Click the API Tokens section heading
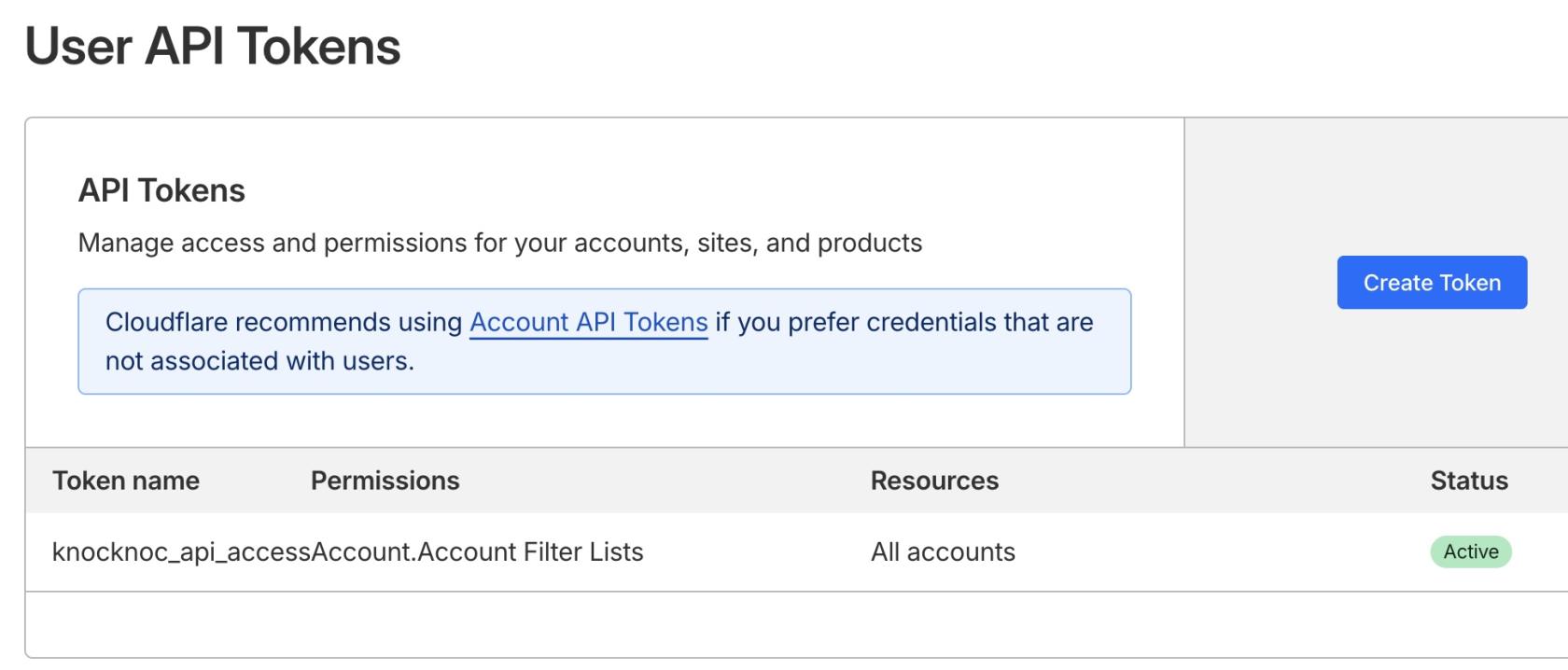The width and height of the screenshot is (1568, 670). 161,190
